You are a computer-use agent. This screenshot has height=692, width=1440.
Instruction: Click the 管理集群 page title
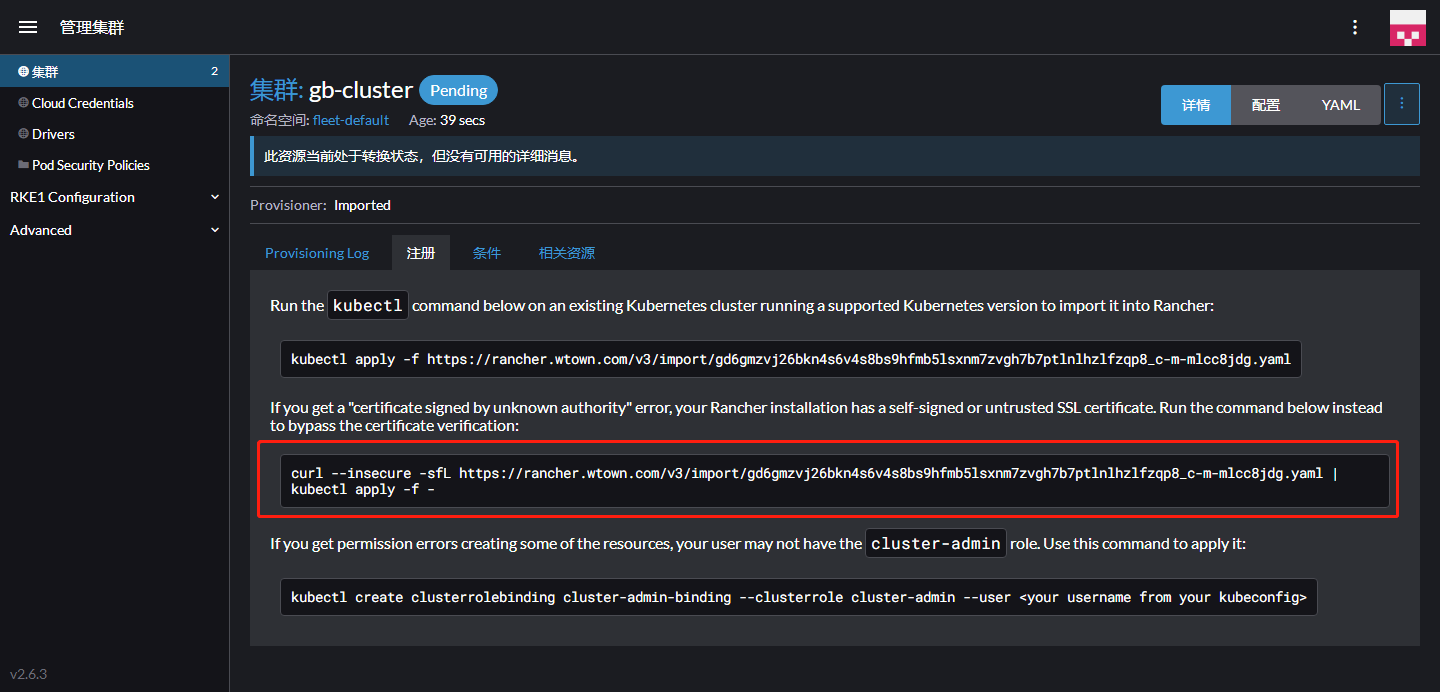pos(92,27)
